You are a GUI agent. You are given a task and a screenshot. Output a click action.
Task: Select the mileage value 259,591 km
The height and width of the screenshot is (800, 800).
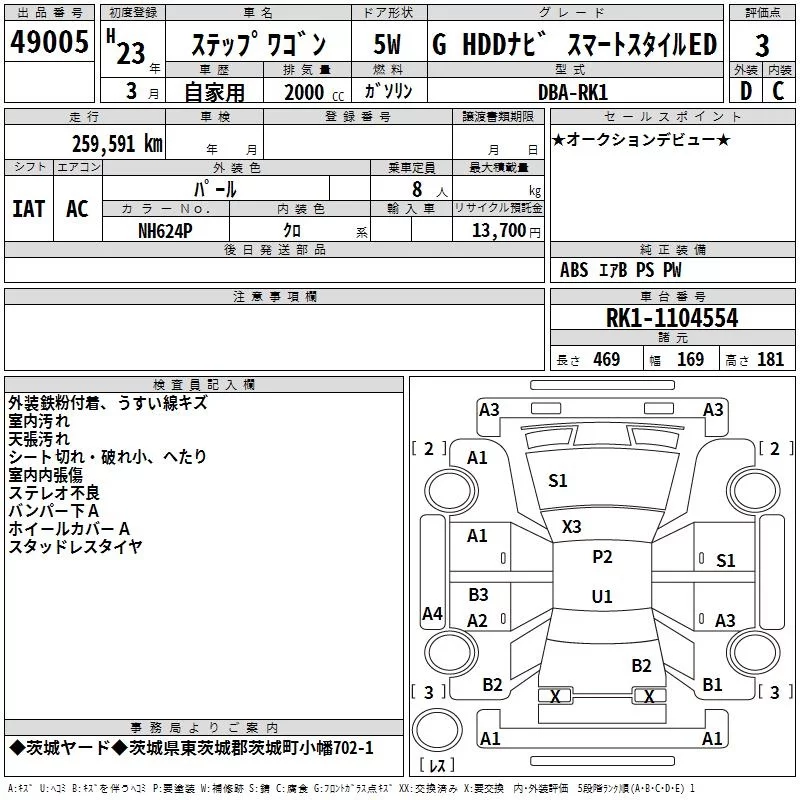tap(117, 143)
